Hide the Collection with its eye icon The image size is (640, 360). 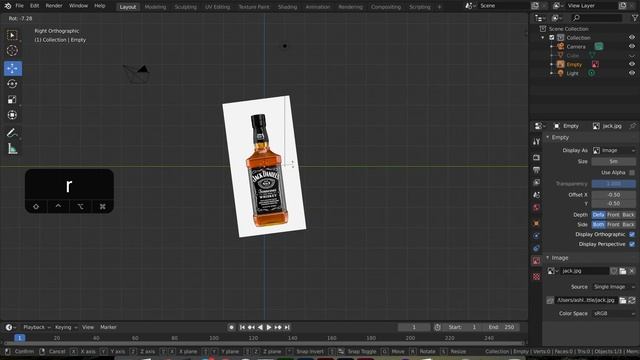pos(632,38)
